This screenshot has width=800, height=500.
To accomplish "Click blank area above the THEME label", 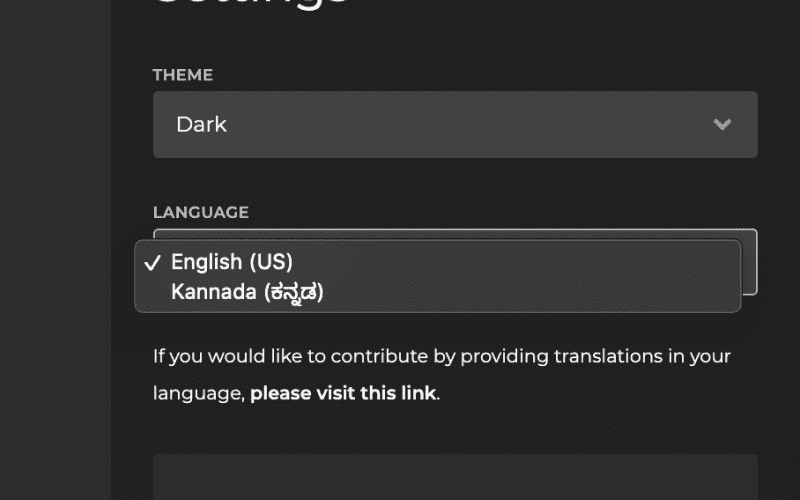I will point(455,40).
